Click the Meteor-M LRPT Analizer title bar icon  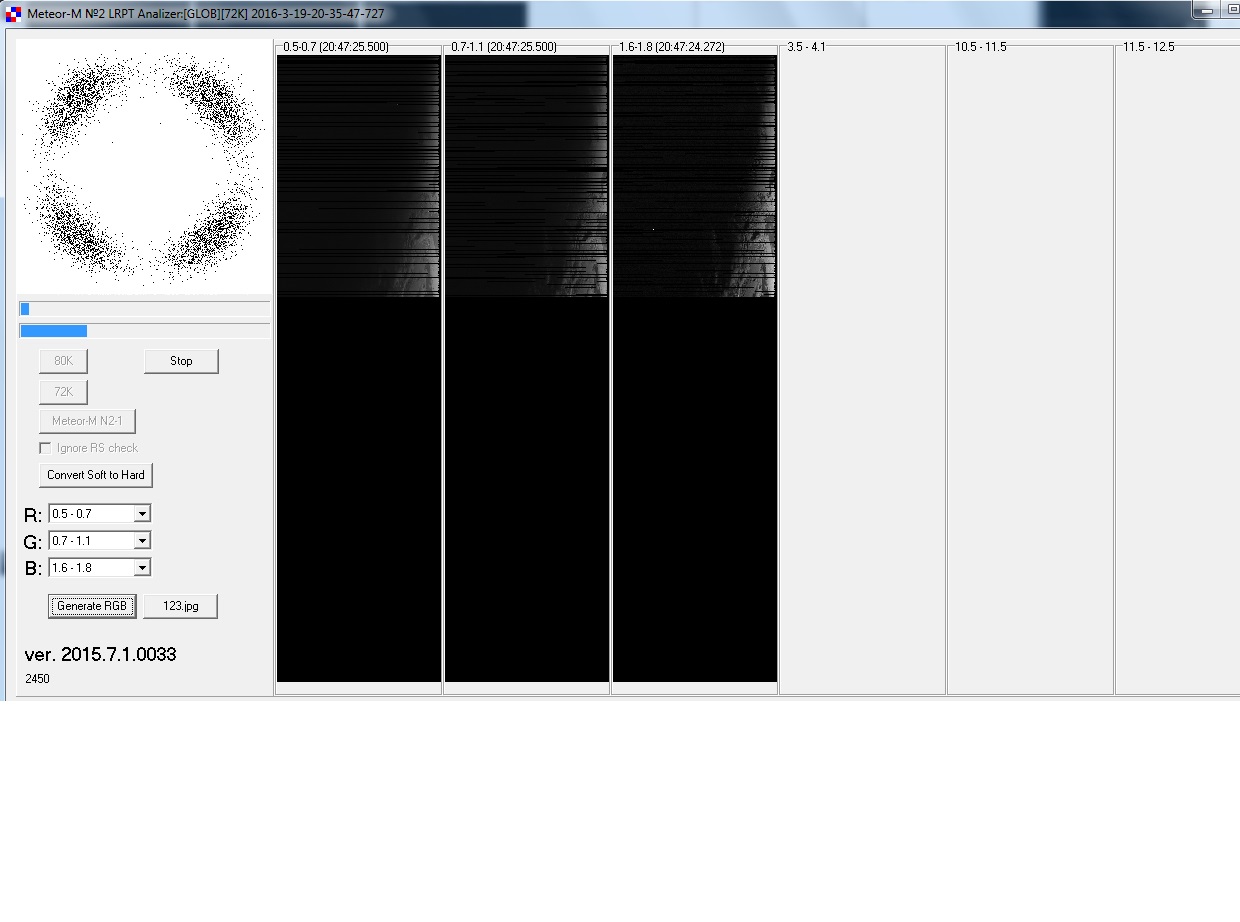[13, 14]
